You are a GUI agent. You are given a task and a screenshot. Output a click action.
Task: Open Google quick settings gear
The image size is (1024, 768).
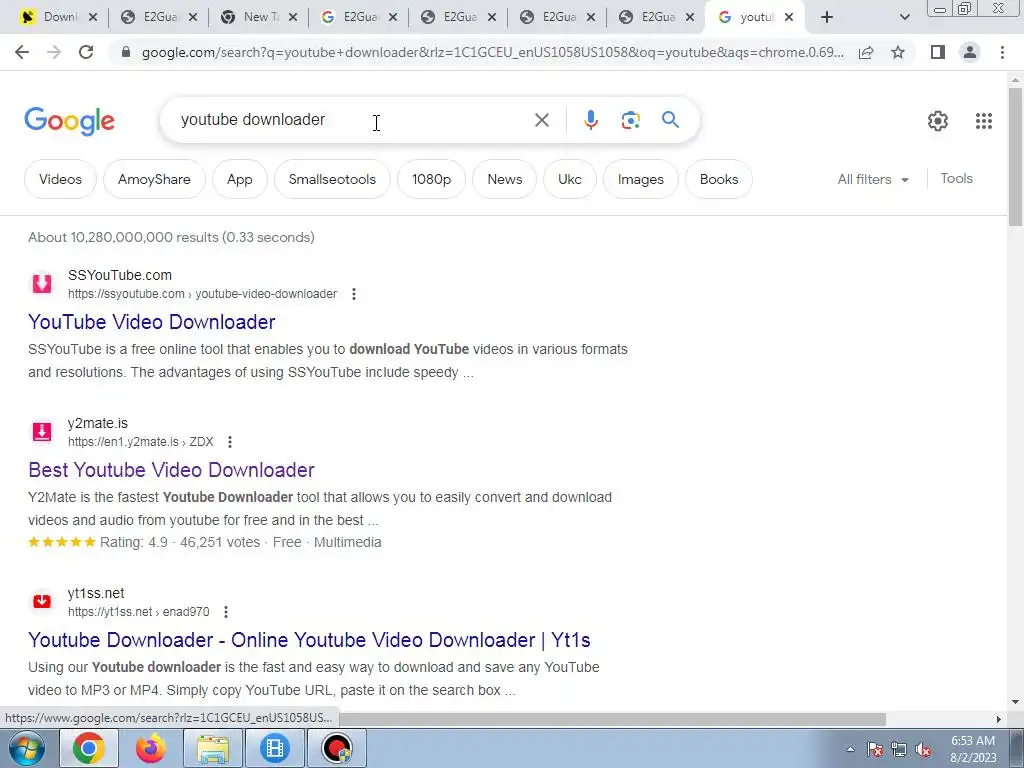coord(938,120)
